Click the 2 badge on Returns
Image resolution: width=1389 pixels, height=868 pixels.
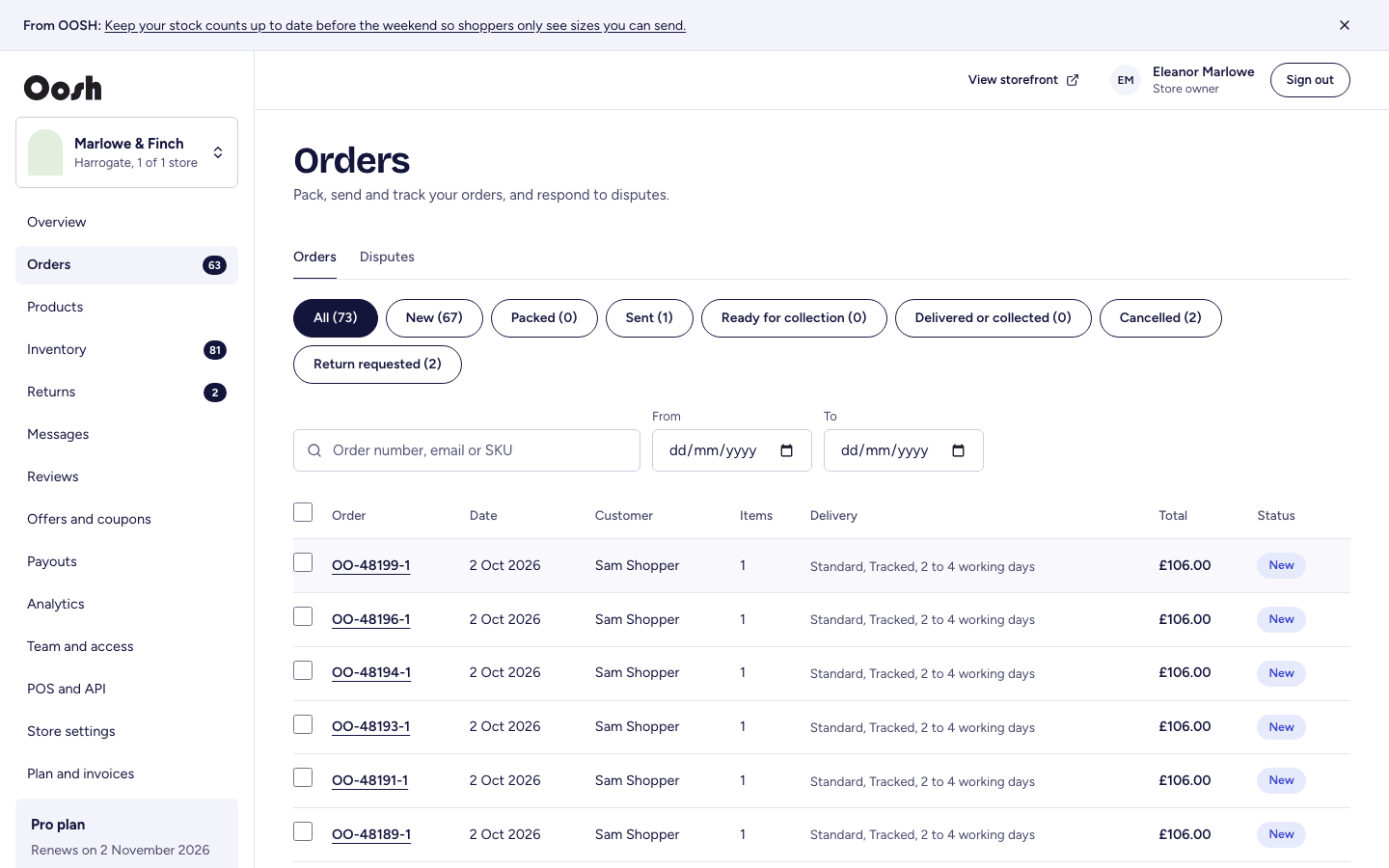215,393
